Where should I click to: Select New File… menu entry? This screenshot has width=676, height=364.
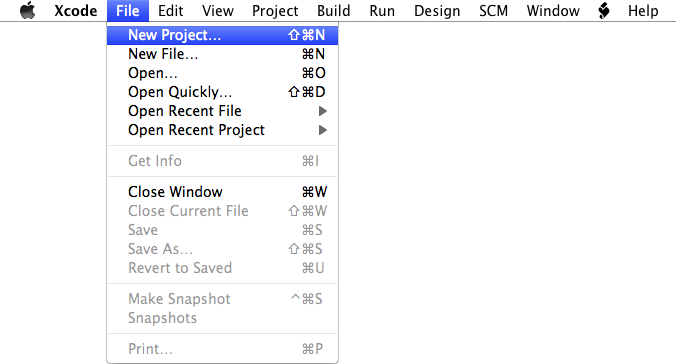click(x=222, y=54)
